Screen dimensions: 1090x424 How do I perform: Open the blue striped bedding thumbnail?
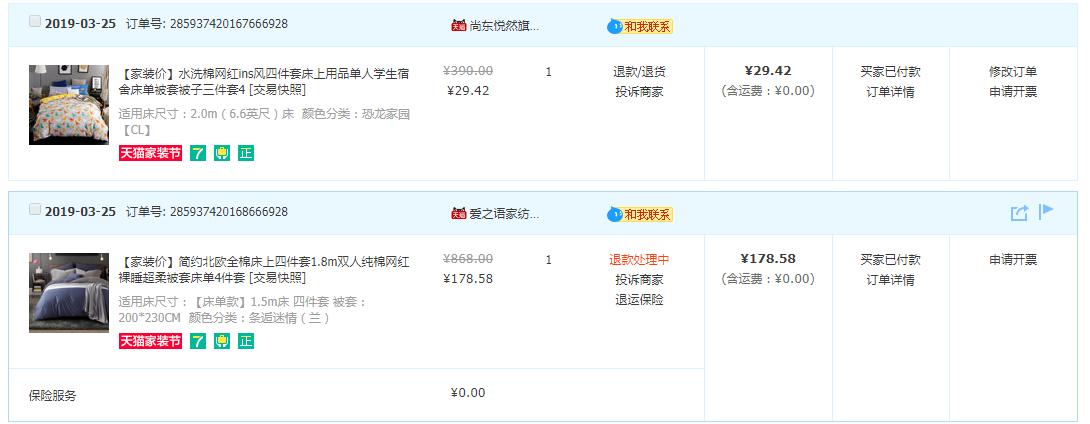coord(69,293)
